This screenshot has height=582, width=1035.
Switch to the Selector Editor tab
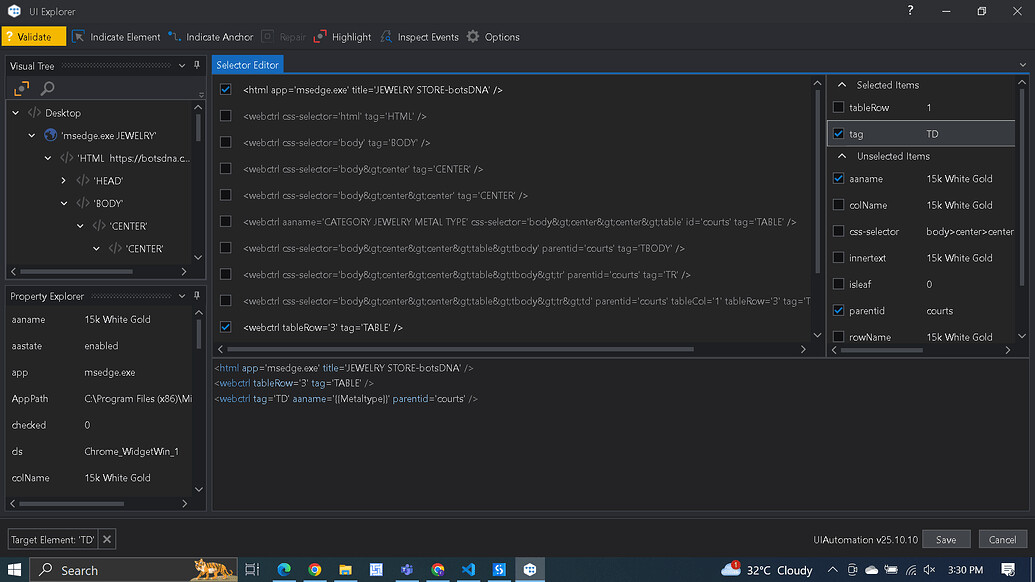coord(248,65)
